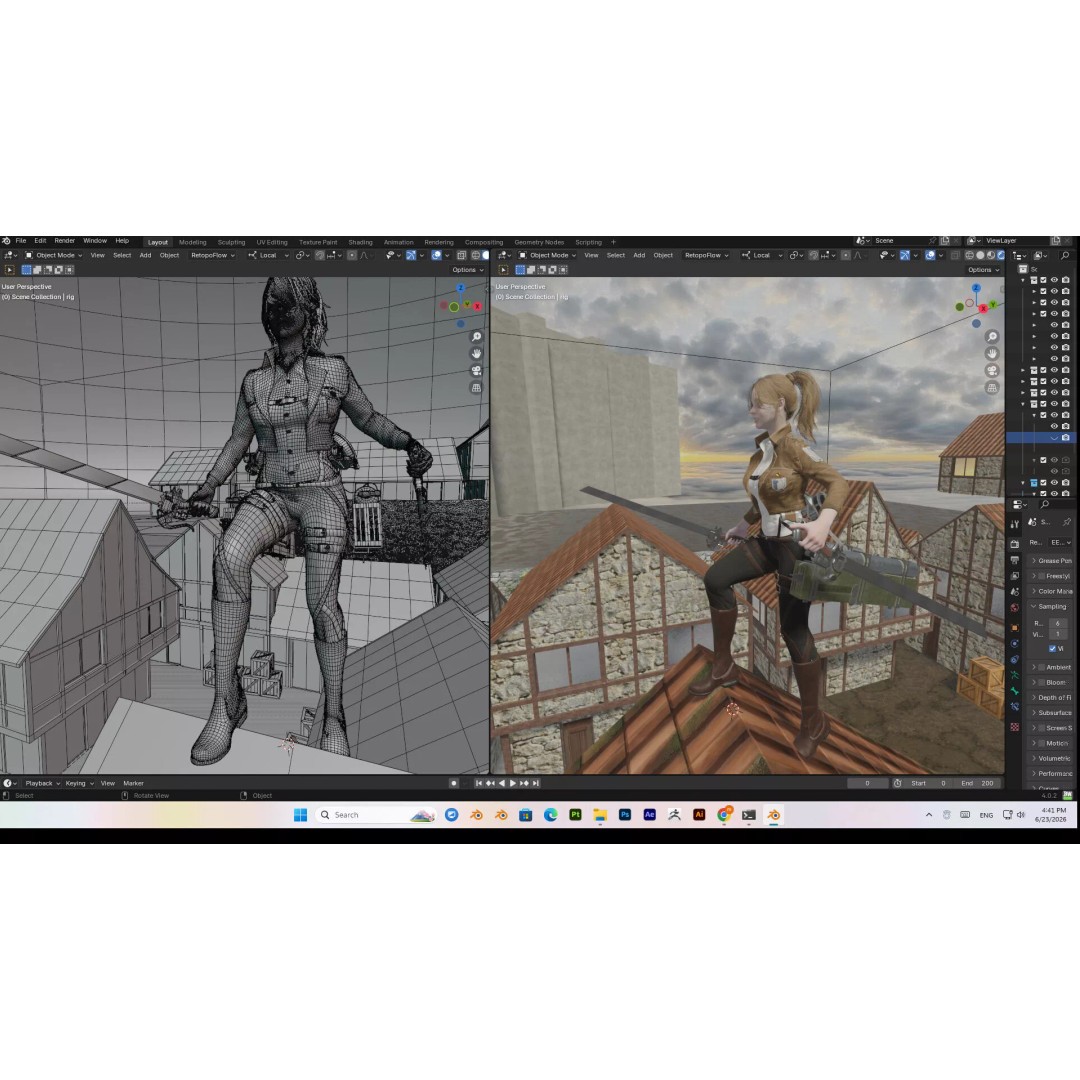Open Options dropdown in right viewport
This screenshot has height=1080, width=1080.
point(984,270)
